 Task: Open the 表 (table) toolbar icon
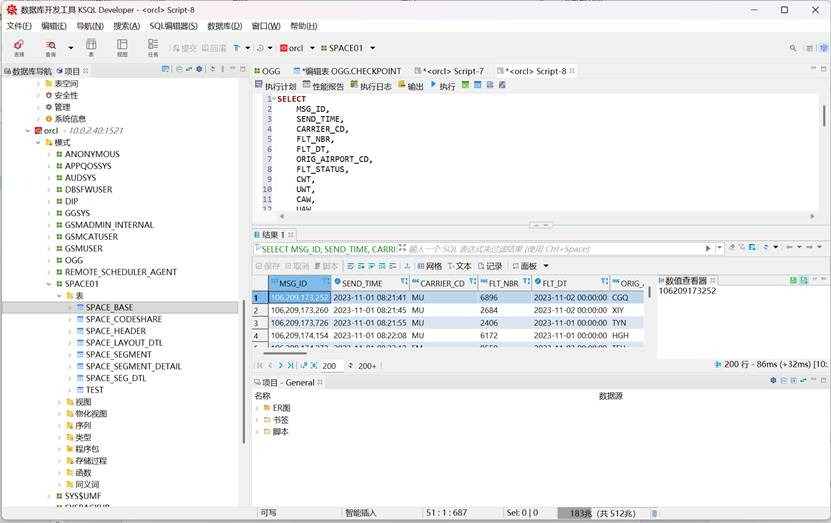pos(91,47)
